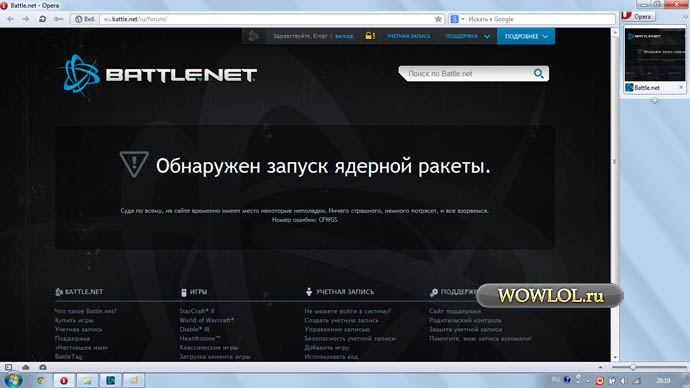Click the 'RU' language indicator in tray
The height and width of the screenshot is (388, 690).
pos(556,380)
